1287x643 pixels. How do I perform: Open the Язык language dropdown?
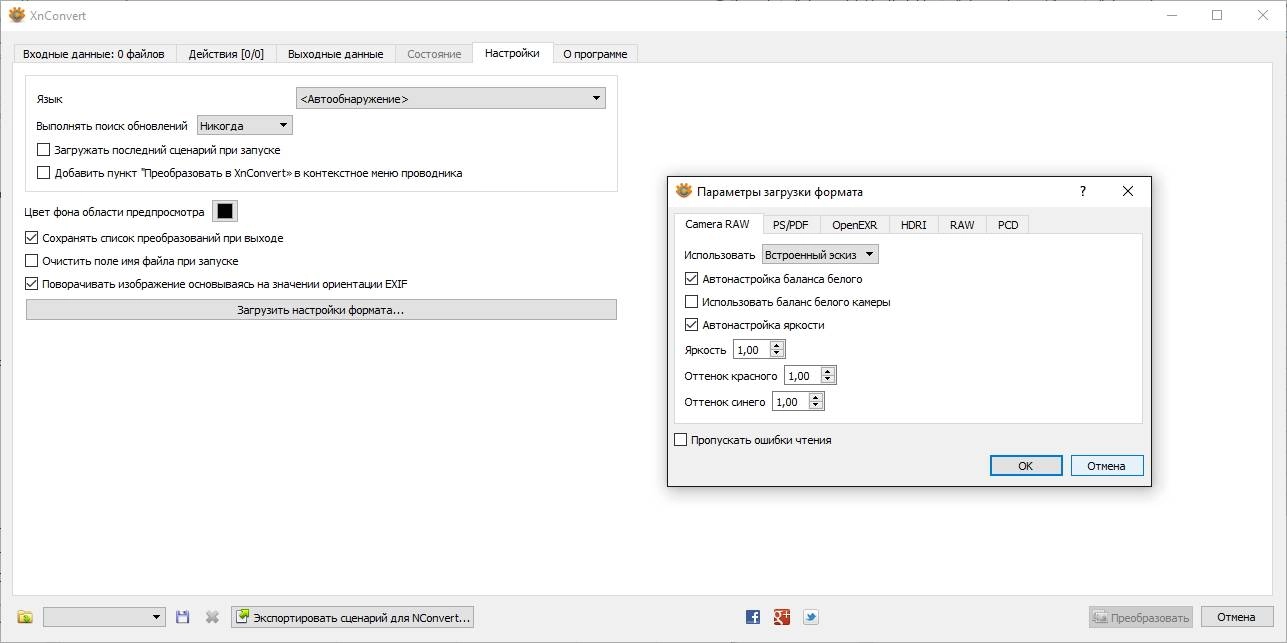coord(451,98)
